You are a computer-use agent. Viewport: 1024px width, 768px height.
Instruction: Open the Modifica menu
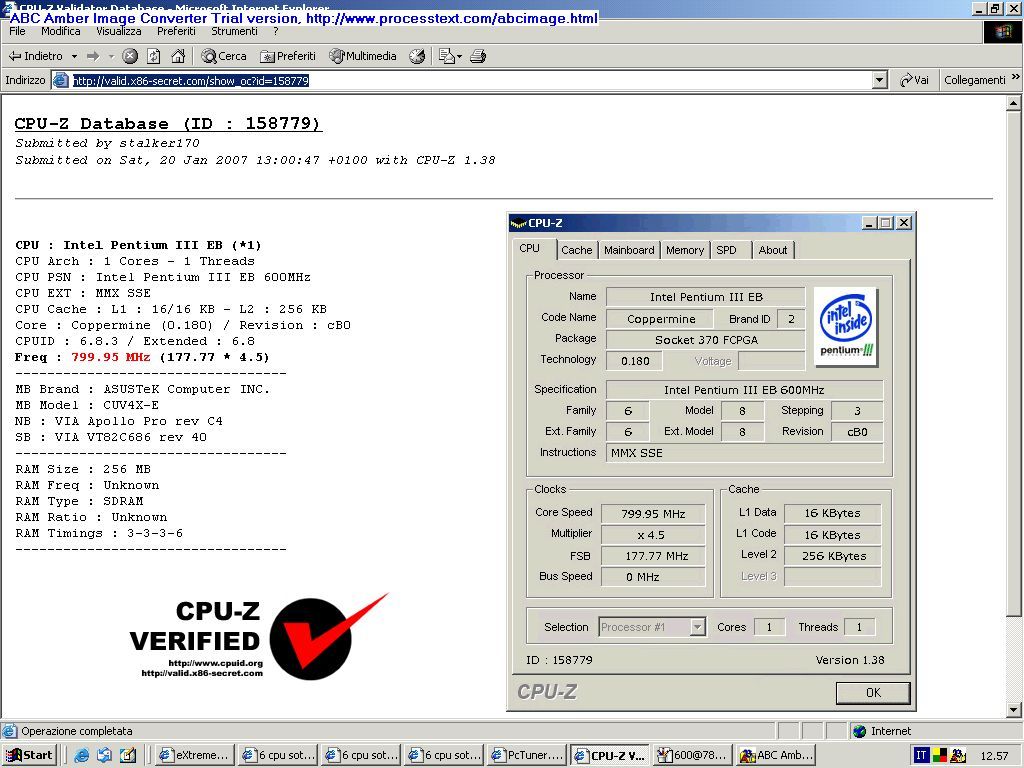[x=61, y=31]
